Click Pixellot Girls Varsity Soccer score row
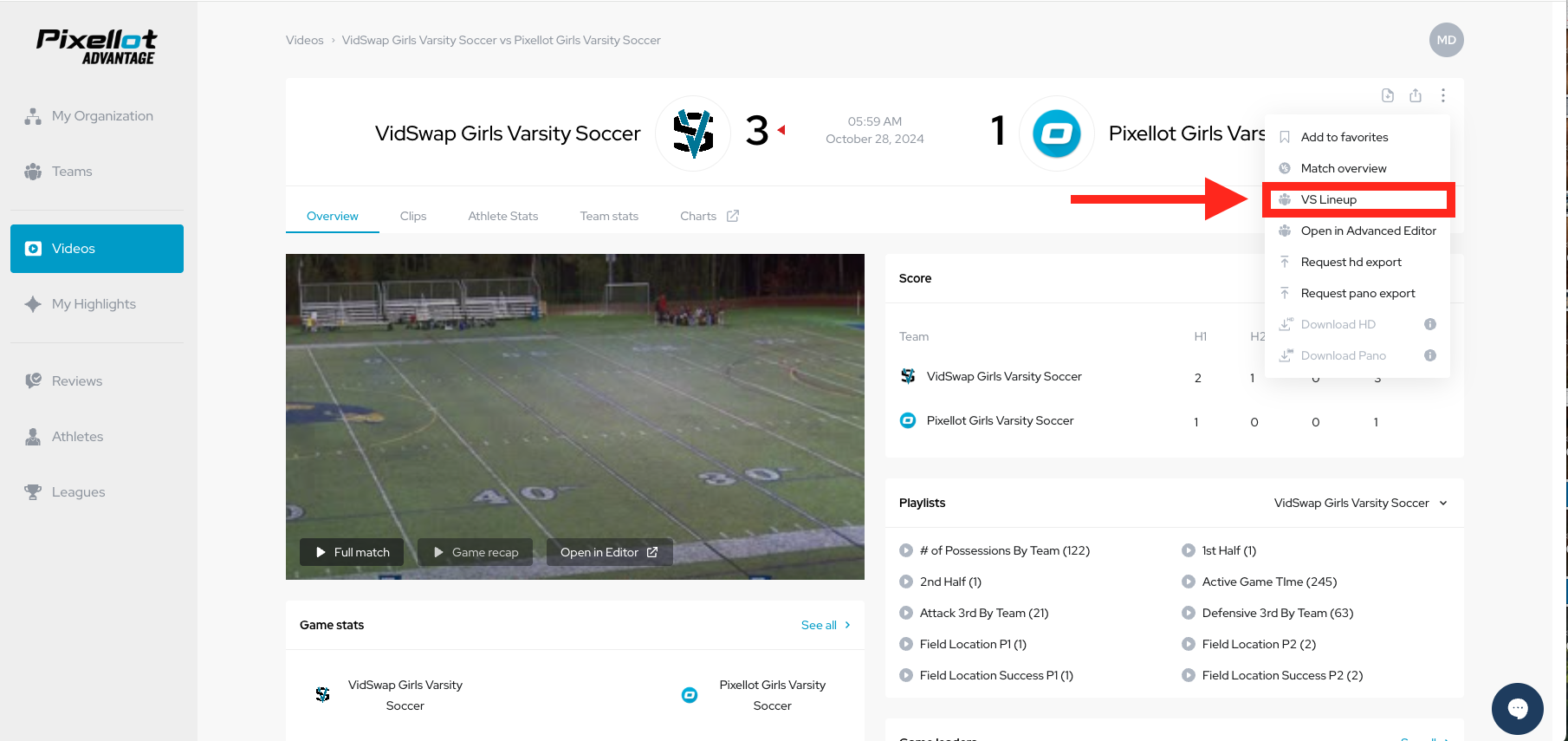1568x741 pixels. (1175, 421)
